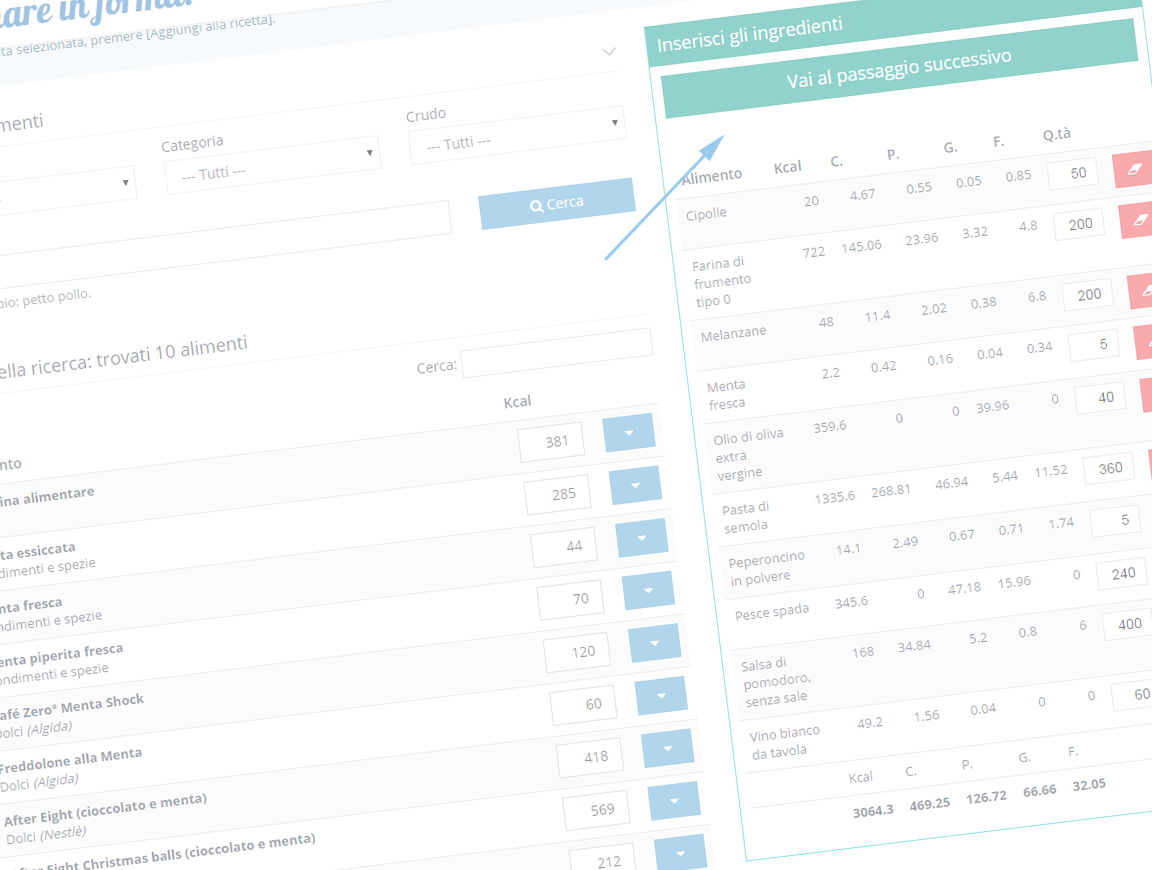Remove Cipolle with its eraser button
1152x870 pixels.
(x=1133, y=170)
